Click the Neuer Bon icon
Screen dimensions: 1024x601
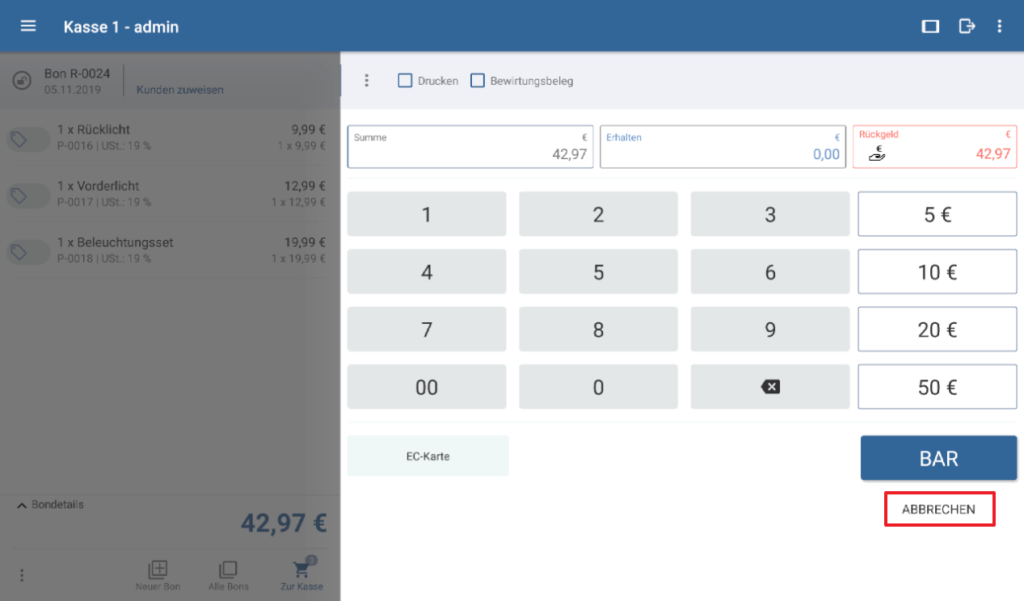click(157, 570)
